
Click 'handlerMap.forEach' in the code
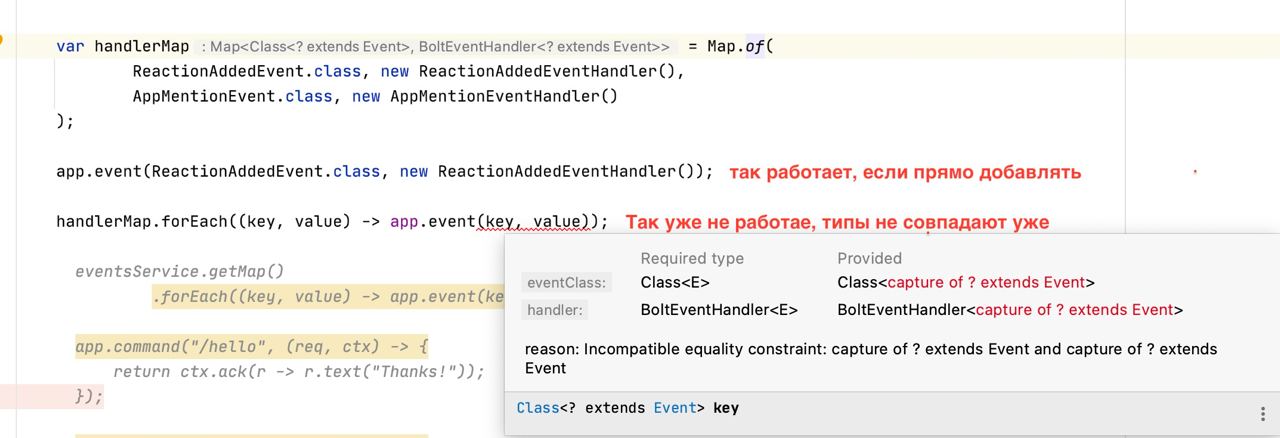[141, 221]
